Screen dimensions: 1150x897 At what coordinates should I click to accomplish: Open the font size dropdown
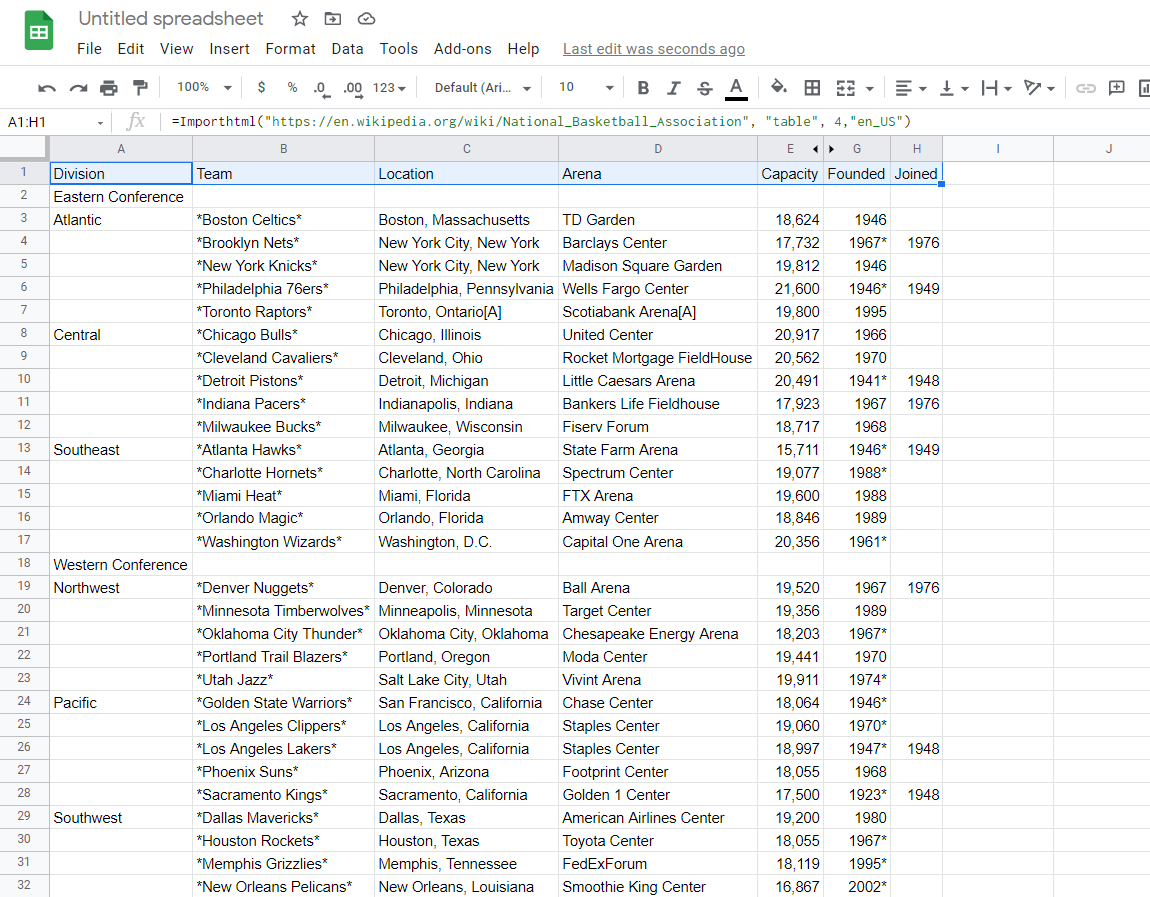[585, 87]
